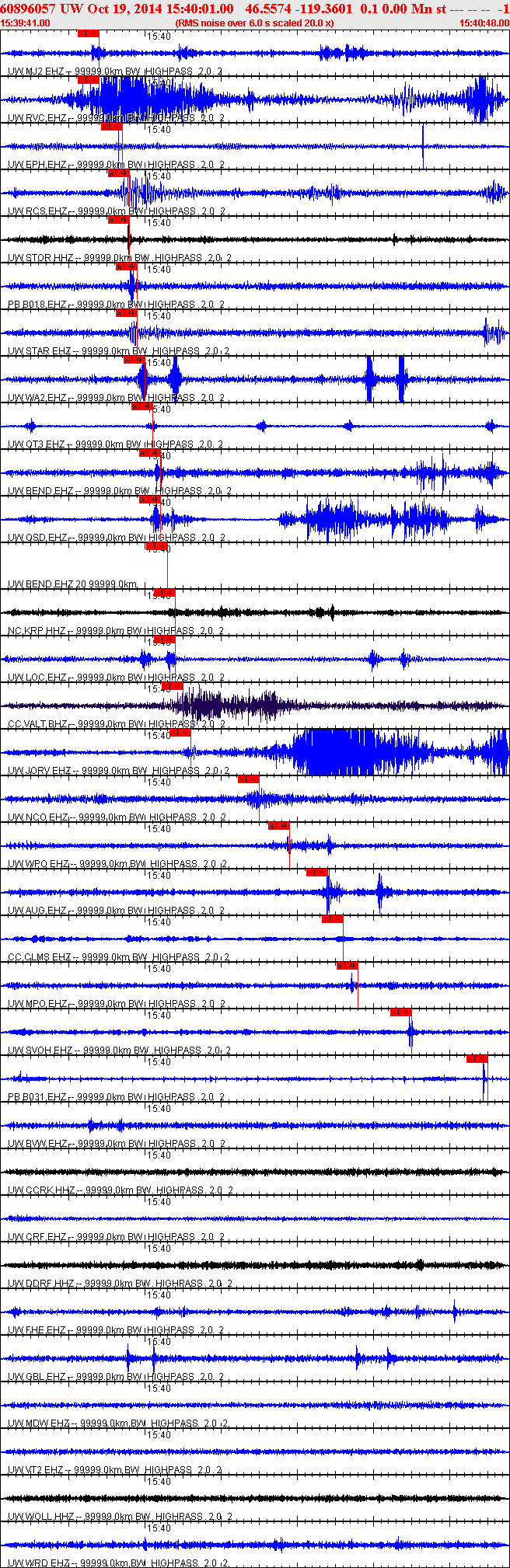Click the red pick marker on CC.VALT BHZ trace
Screen dimensions: 510x1568
[x=173, y=686]
